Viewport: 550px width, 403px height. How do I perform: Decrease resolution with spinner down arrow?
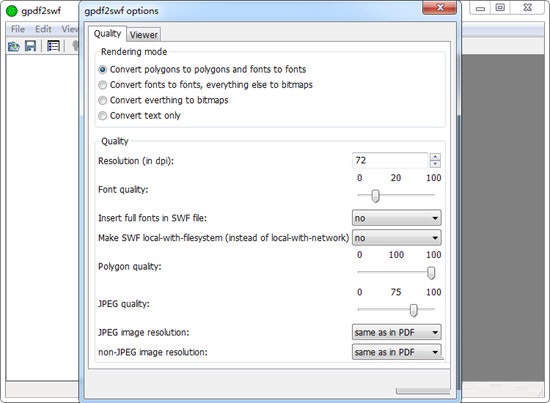click(x=435, y=164)
